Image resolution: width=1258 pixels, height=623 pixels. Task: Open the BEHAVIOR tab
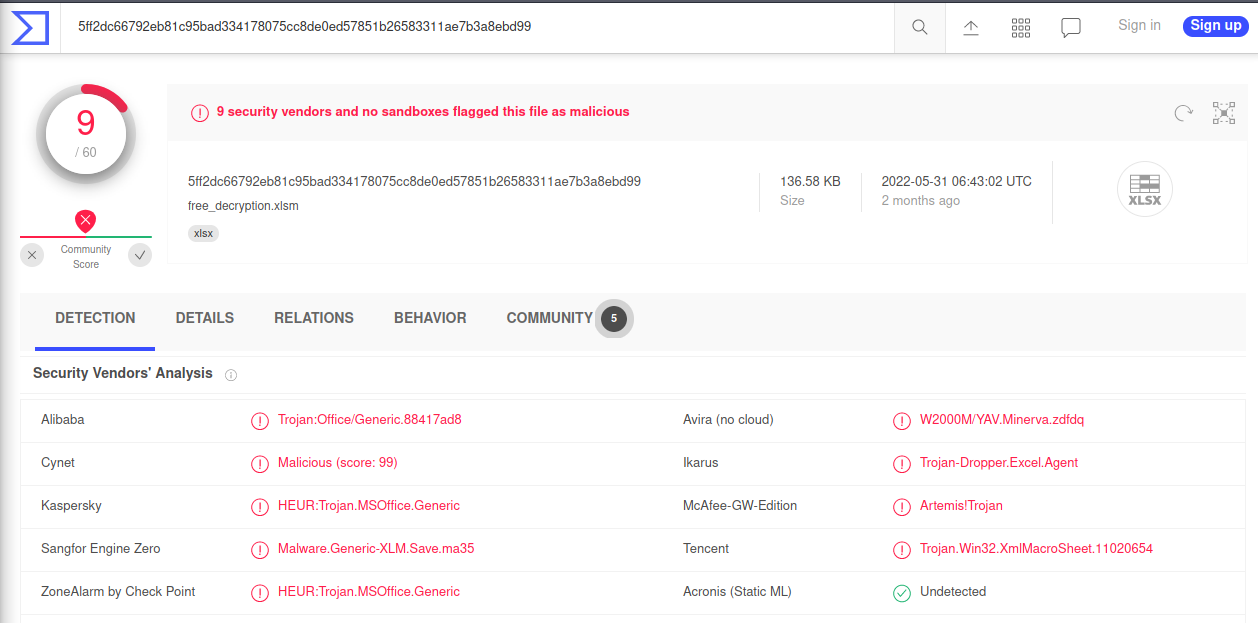(x=430, y=318)
